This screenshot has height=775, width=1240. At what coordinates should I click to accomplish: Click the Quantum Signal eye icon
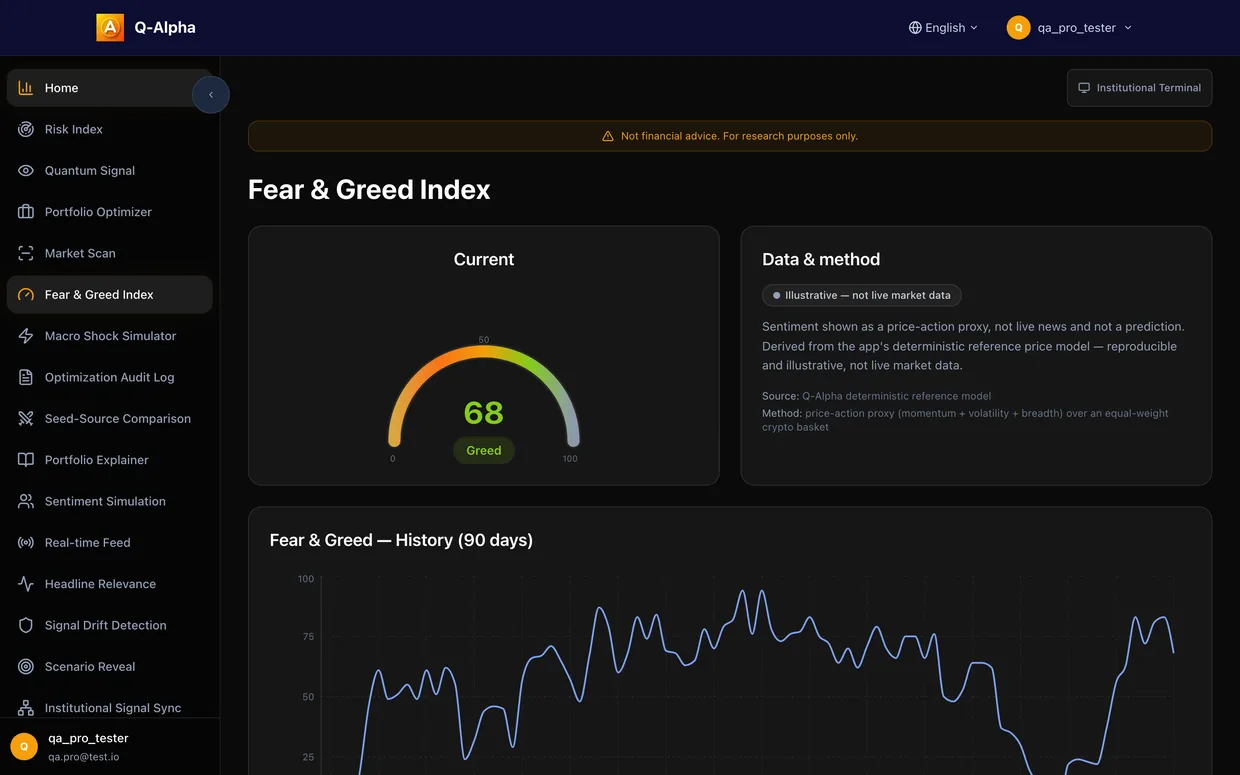coord(26,171)
